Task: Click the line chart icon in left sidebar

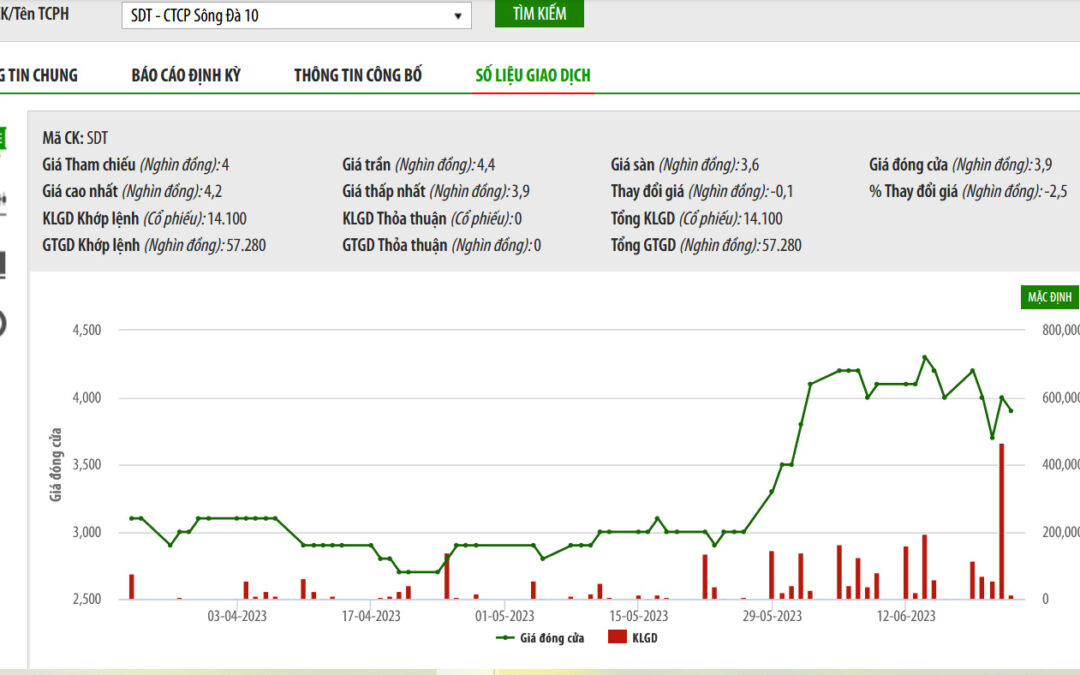Action: (x=2, y=200)
